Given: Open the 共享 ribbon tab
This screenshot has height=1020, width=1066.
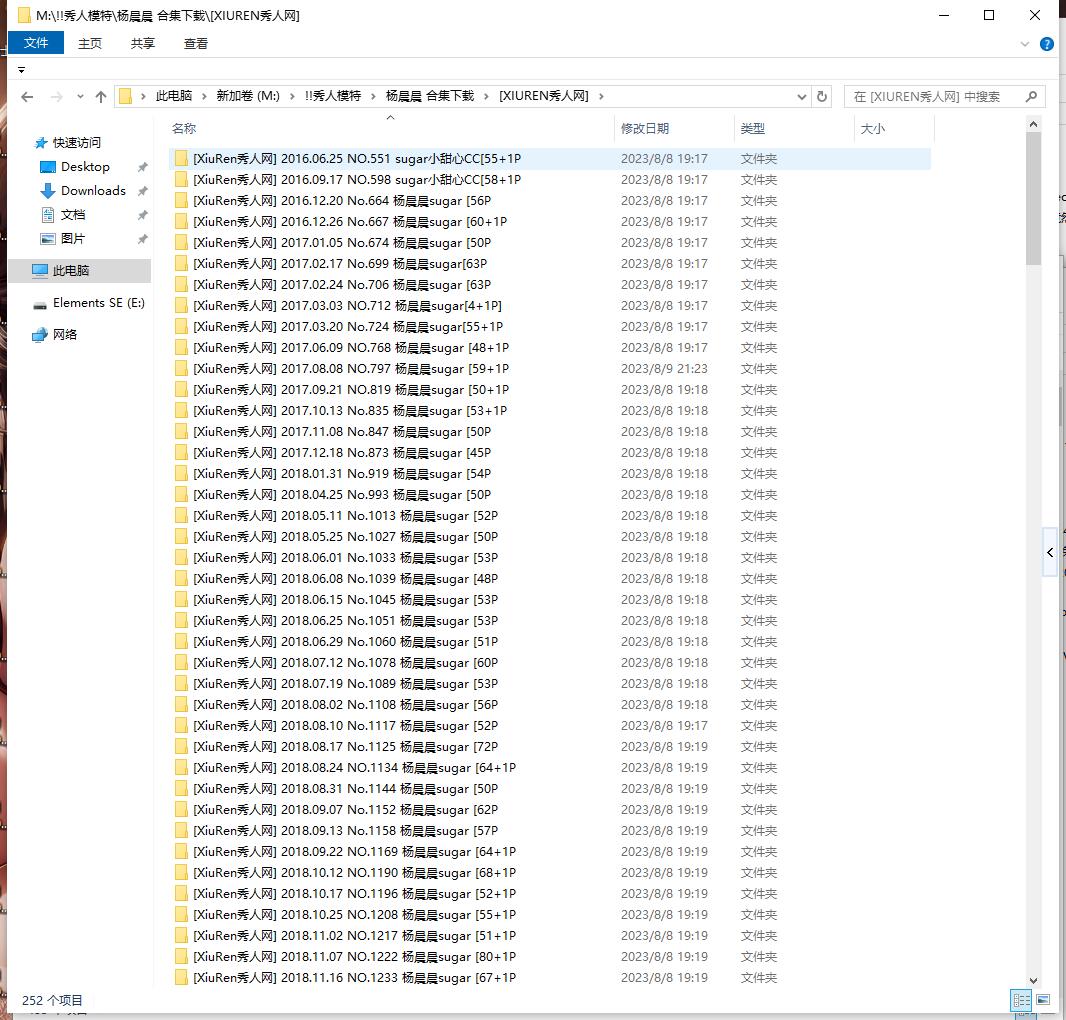Looking at the screenshot, I should [143, 44].
